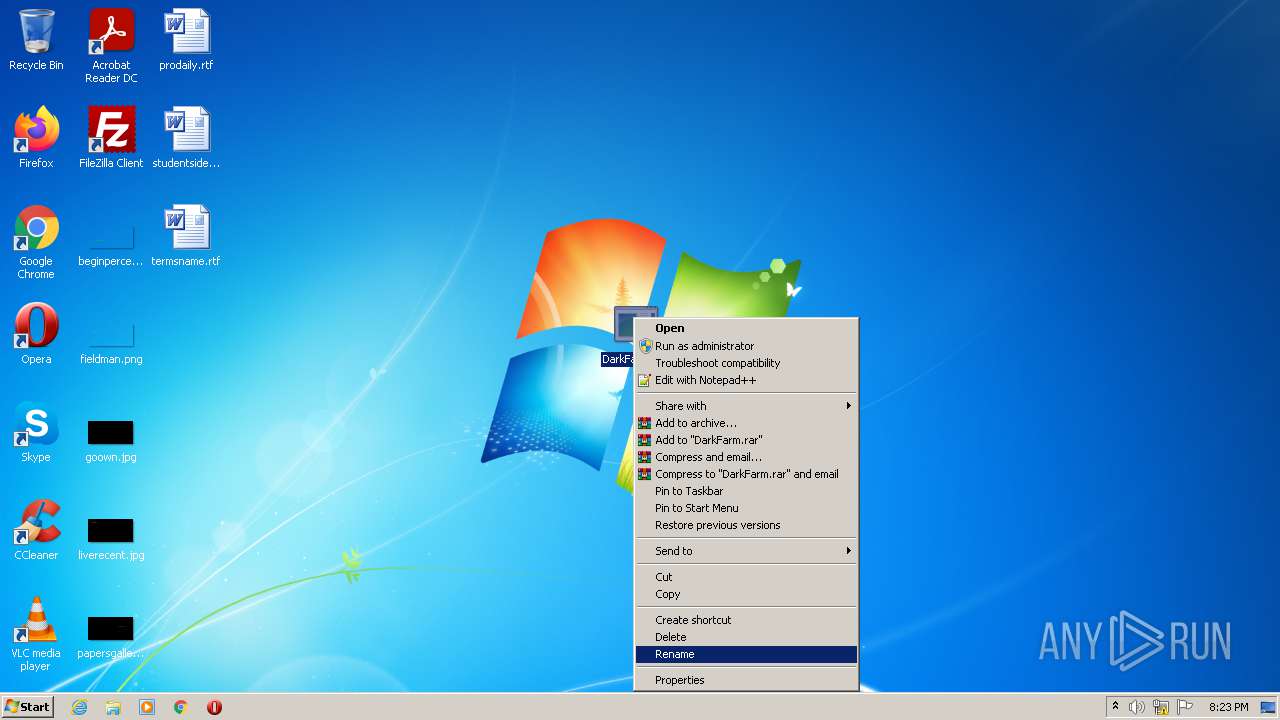Viewport: 1280px width, 720px height.
Task: Click the Show desktop button
Action: (x=1269, y=707)
